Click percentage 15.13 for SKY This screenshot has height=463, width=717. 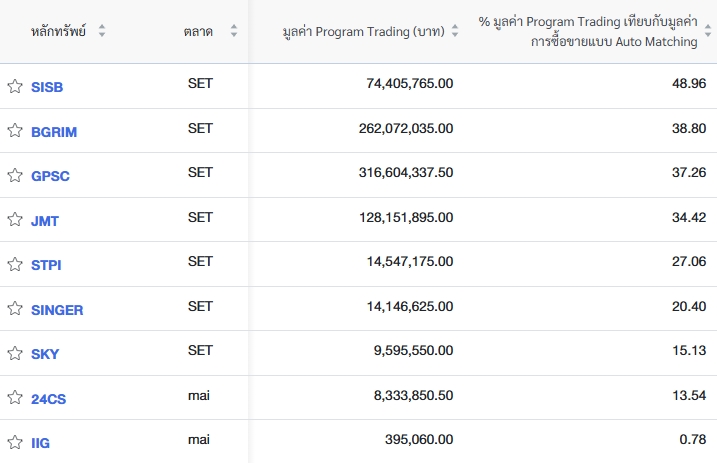(689, 351)
